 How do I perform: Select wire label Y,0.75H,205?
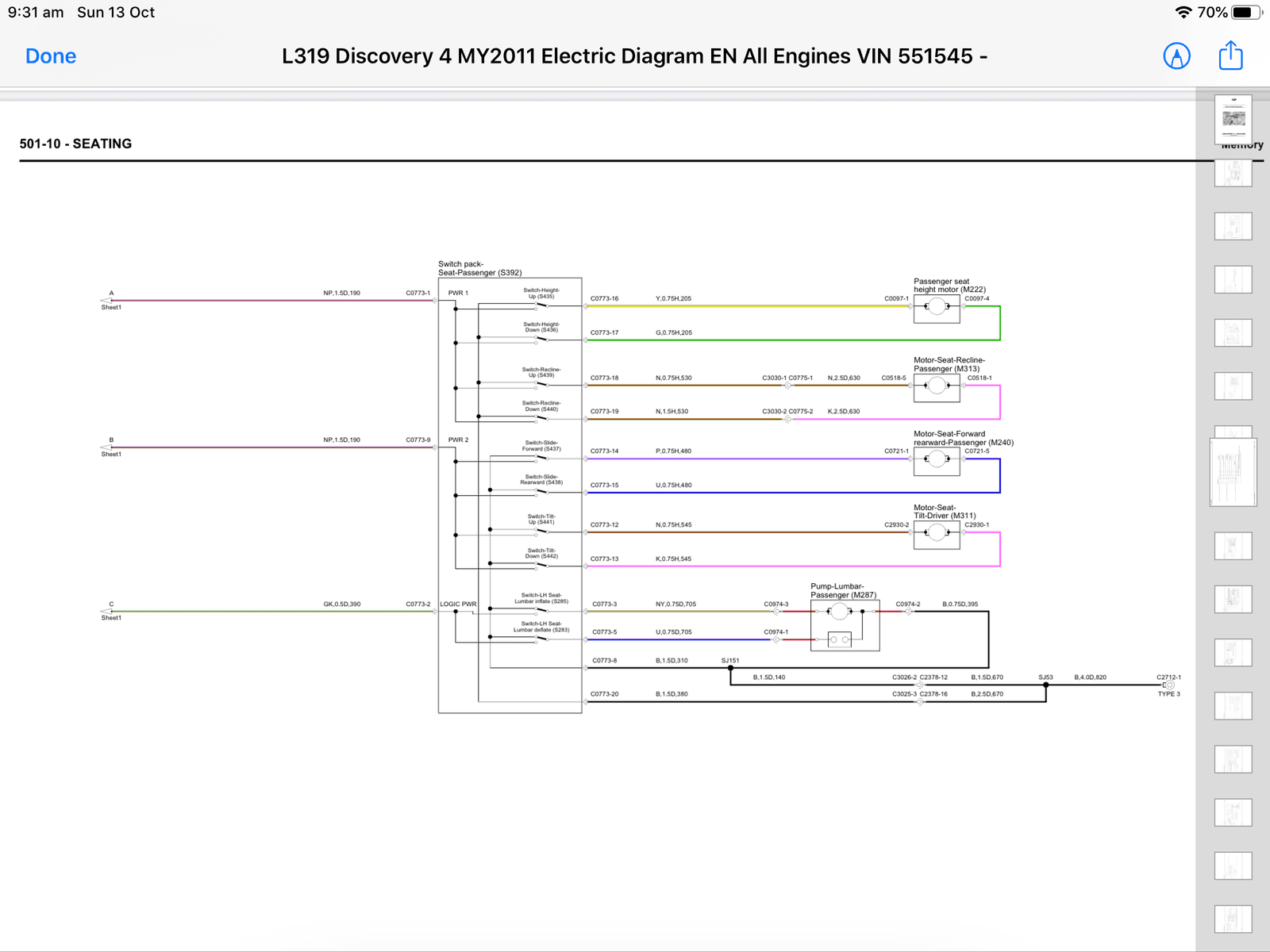click(673, 298)
